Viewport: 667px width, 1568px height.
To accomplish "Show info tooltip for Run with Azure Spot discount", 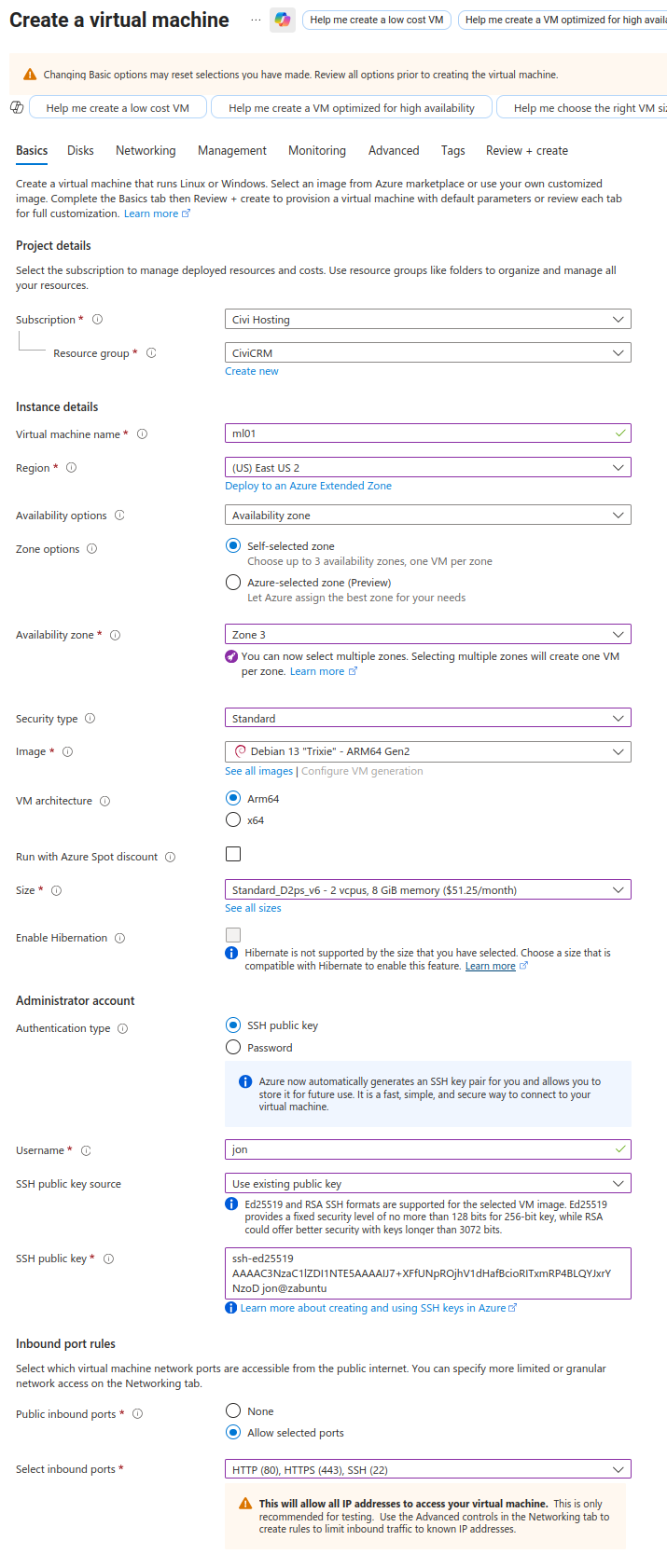I will tap(170, 857).
